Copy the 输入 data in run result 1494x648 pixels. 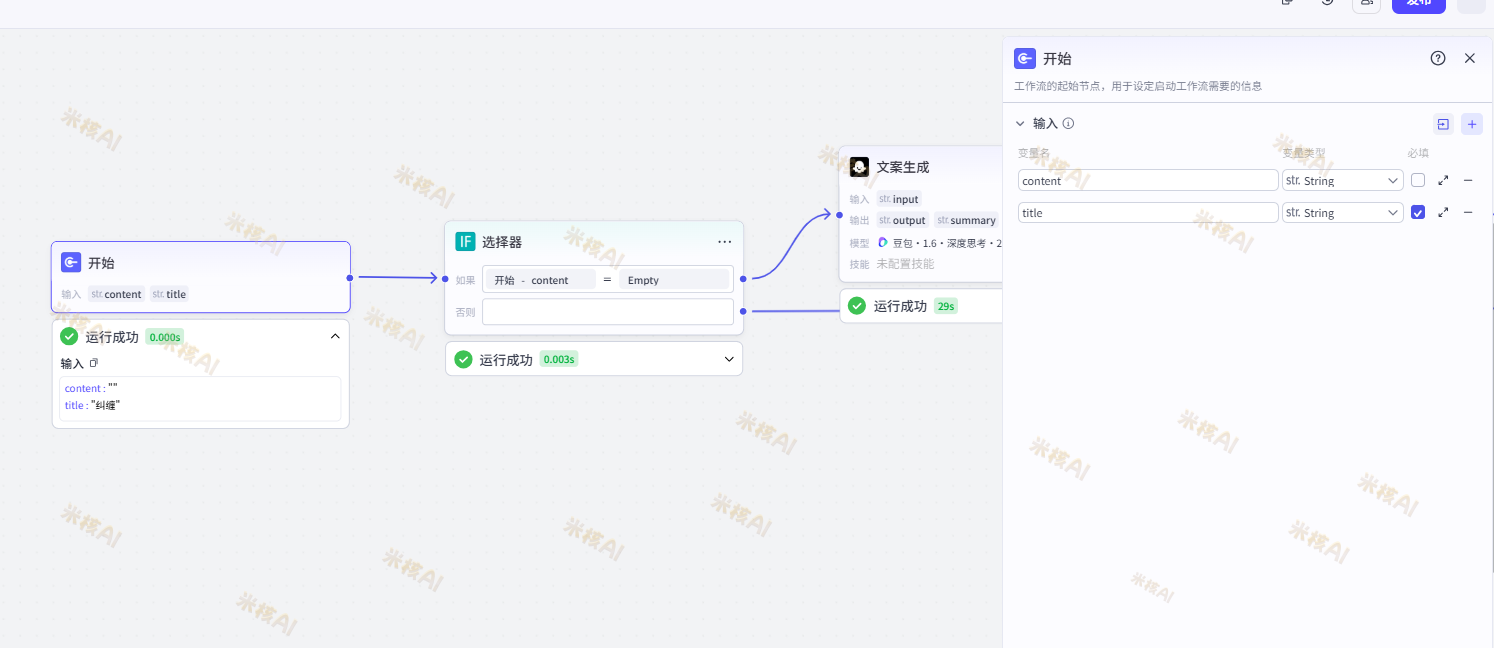pyautogui.click(x=94, y=363)
